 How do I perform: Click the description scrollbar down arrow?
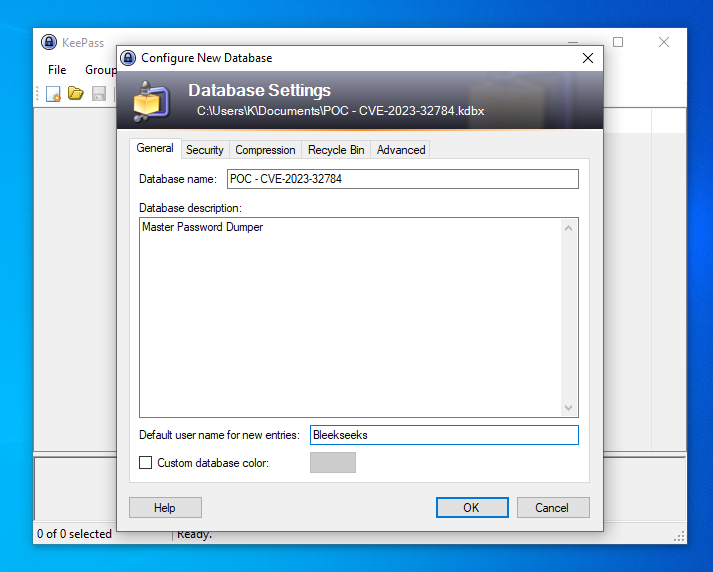pyautogui.click(x=568, y=408)
